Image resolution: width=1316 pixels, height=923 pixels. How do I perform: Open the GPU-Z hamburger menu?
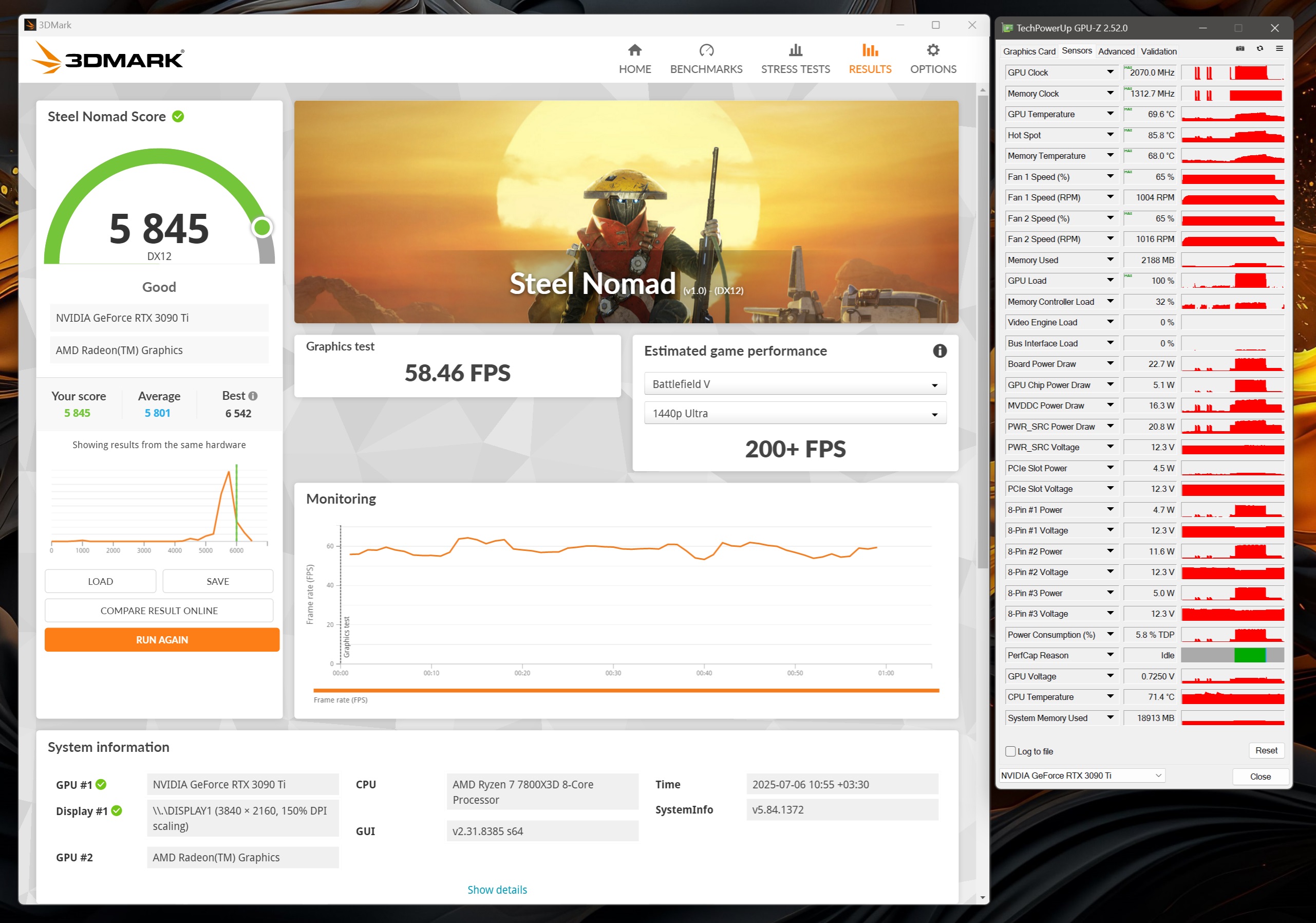[x=1280, y=49]
